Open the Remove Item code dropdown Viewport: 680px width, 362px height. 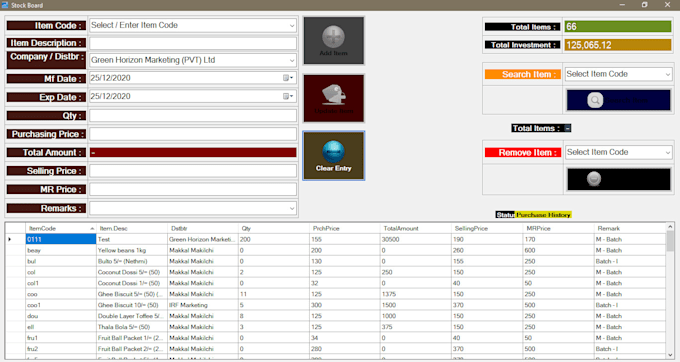[x=667, y=152]
